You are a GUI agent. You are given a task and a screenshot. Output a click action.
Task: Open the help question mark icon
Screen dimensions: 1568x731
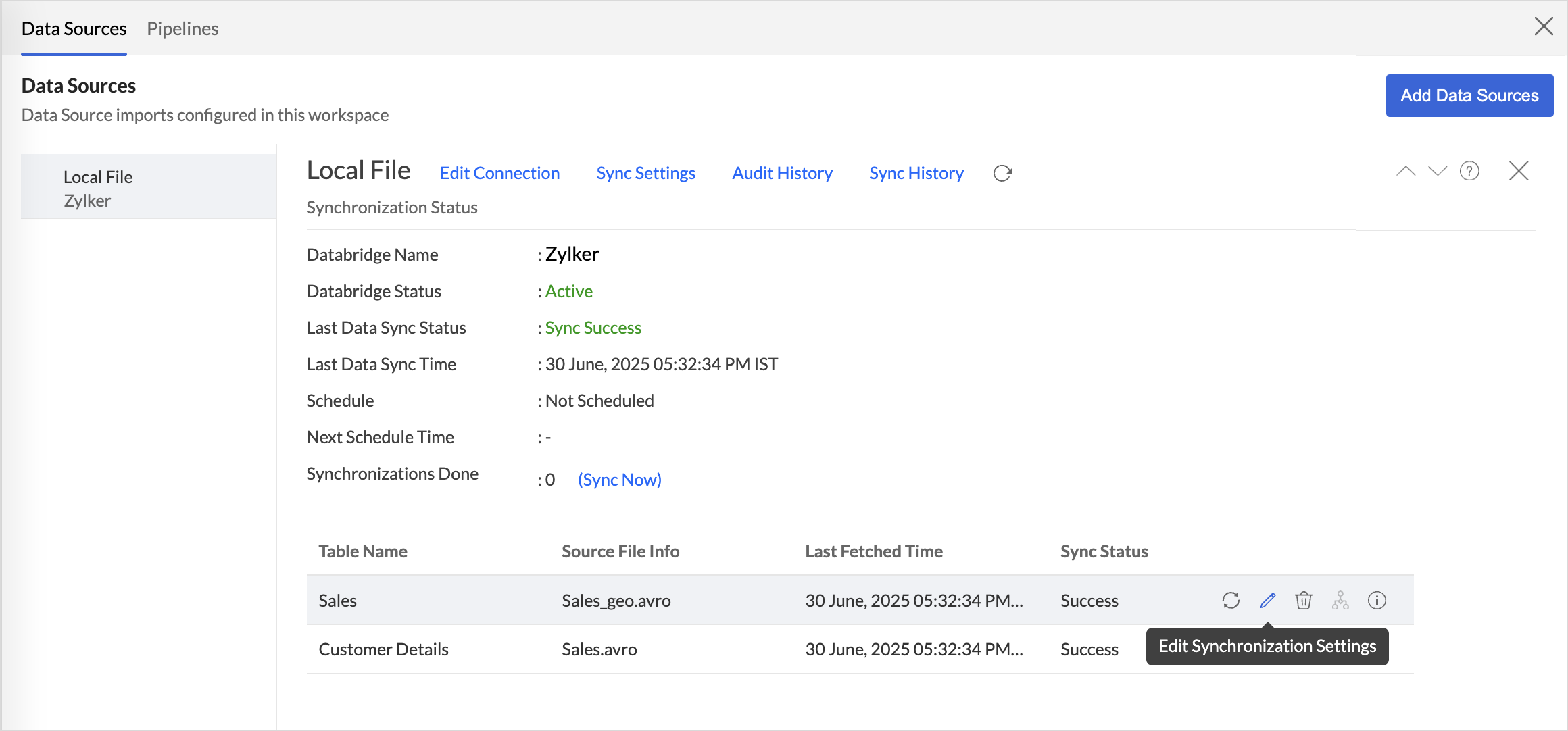1469,171
